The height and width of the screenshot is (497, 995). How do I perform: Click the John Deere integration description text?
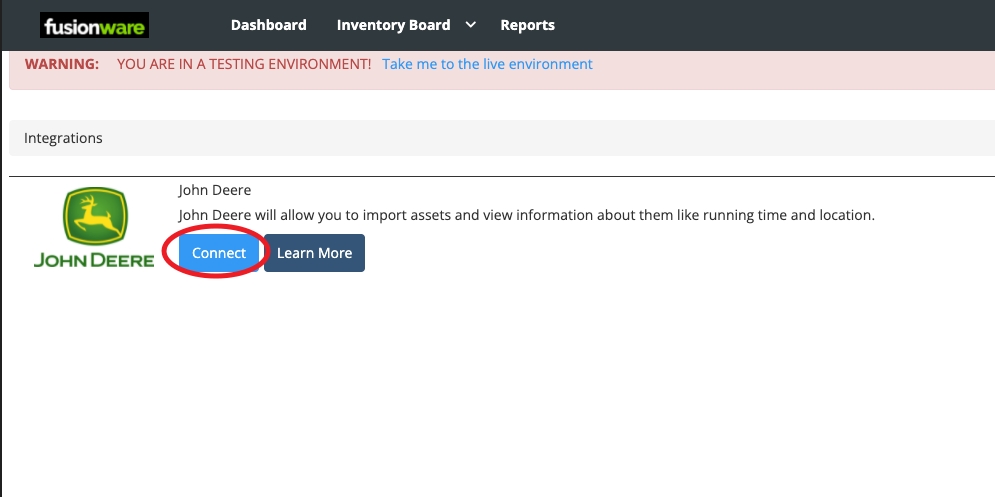(x=526, y=215)
